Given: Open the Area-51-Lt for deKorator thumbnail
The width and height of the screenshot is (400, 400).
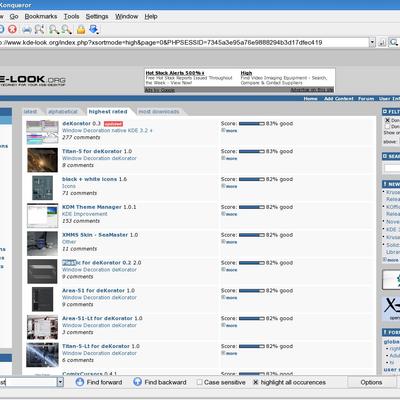Looking at the screenshot, I should [x=42, y=327].
